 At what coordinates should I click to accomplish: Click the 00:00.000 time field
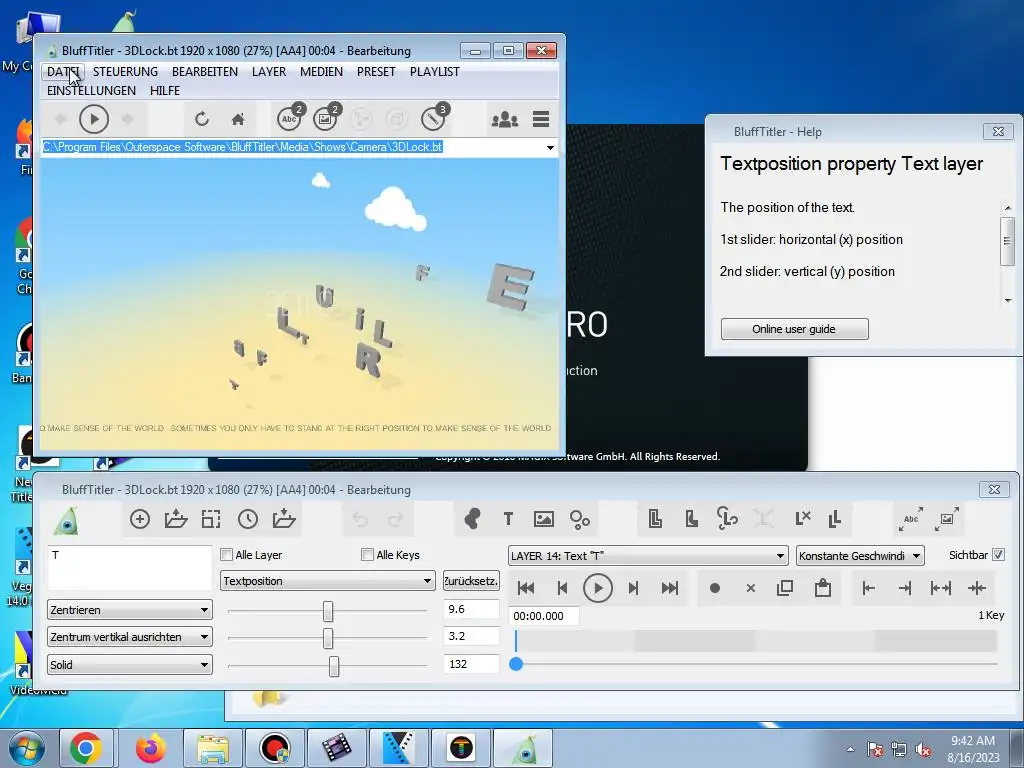click(x=543, y=616)
